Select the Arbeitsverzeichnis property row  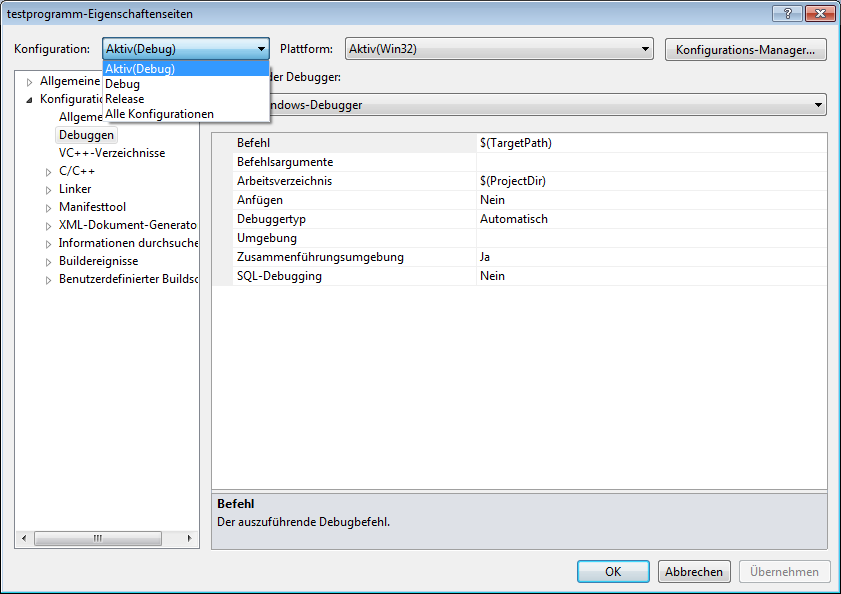click(284, 181)
